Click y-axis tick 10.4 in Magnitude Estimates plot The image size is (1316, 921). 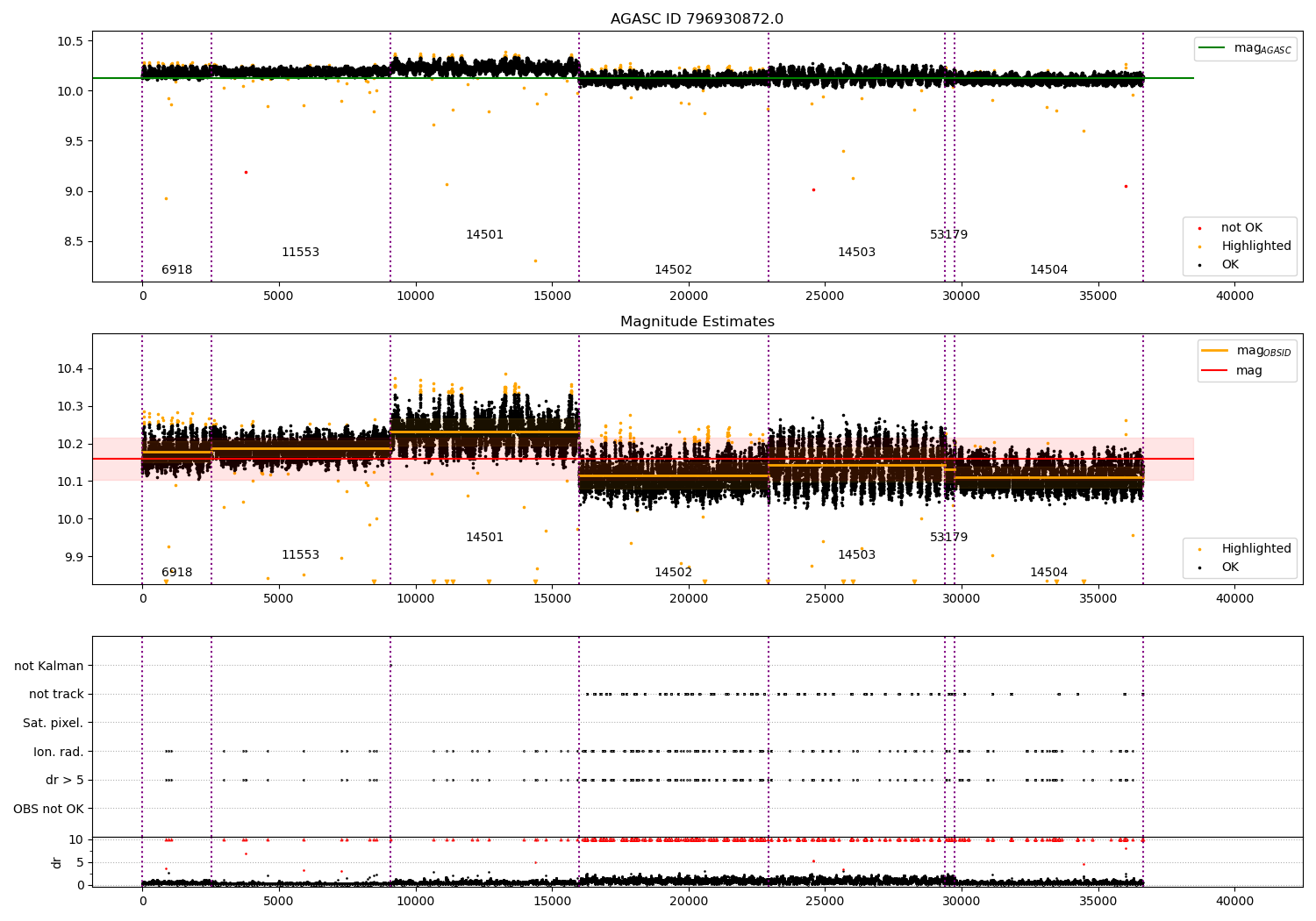click(70, 369)
